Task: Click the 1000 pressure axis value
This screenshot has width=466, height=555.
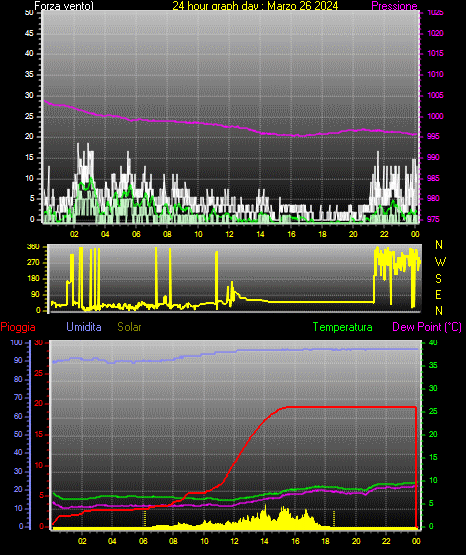Action: (x=435, y=116)
